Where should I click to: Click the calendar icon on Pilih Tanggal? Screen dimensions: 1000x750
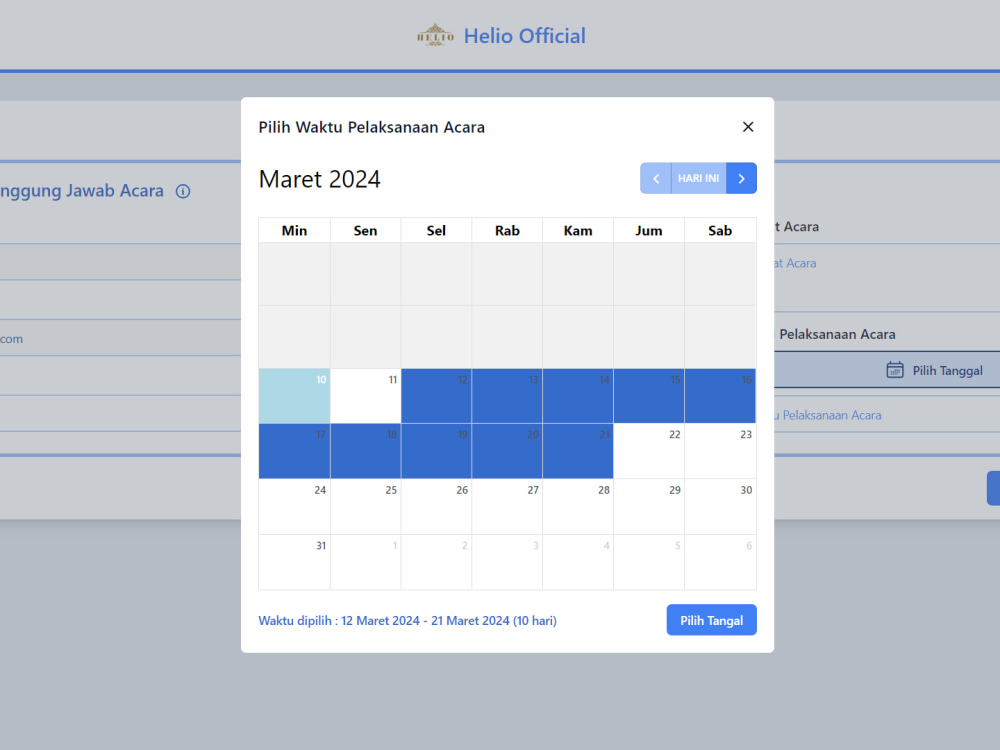pos(894,369)
